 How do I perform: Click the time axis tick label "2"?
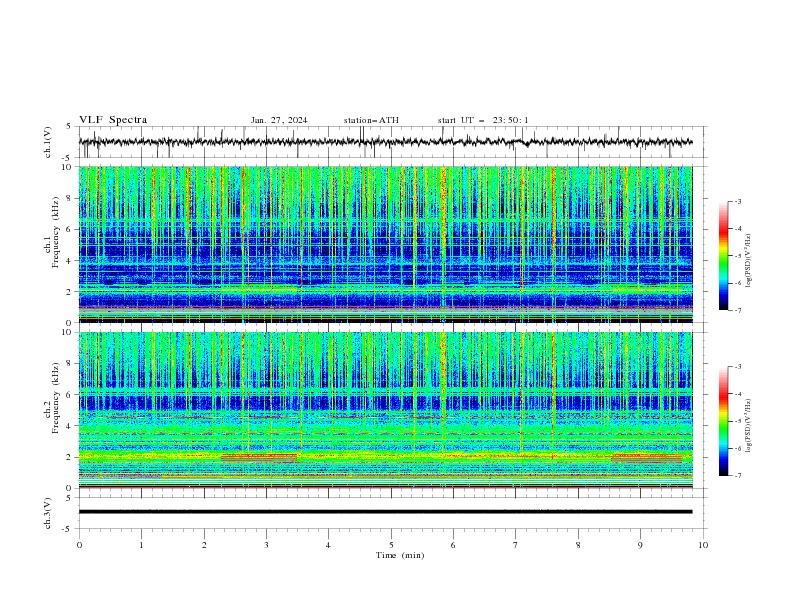tap(204, 545)
